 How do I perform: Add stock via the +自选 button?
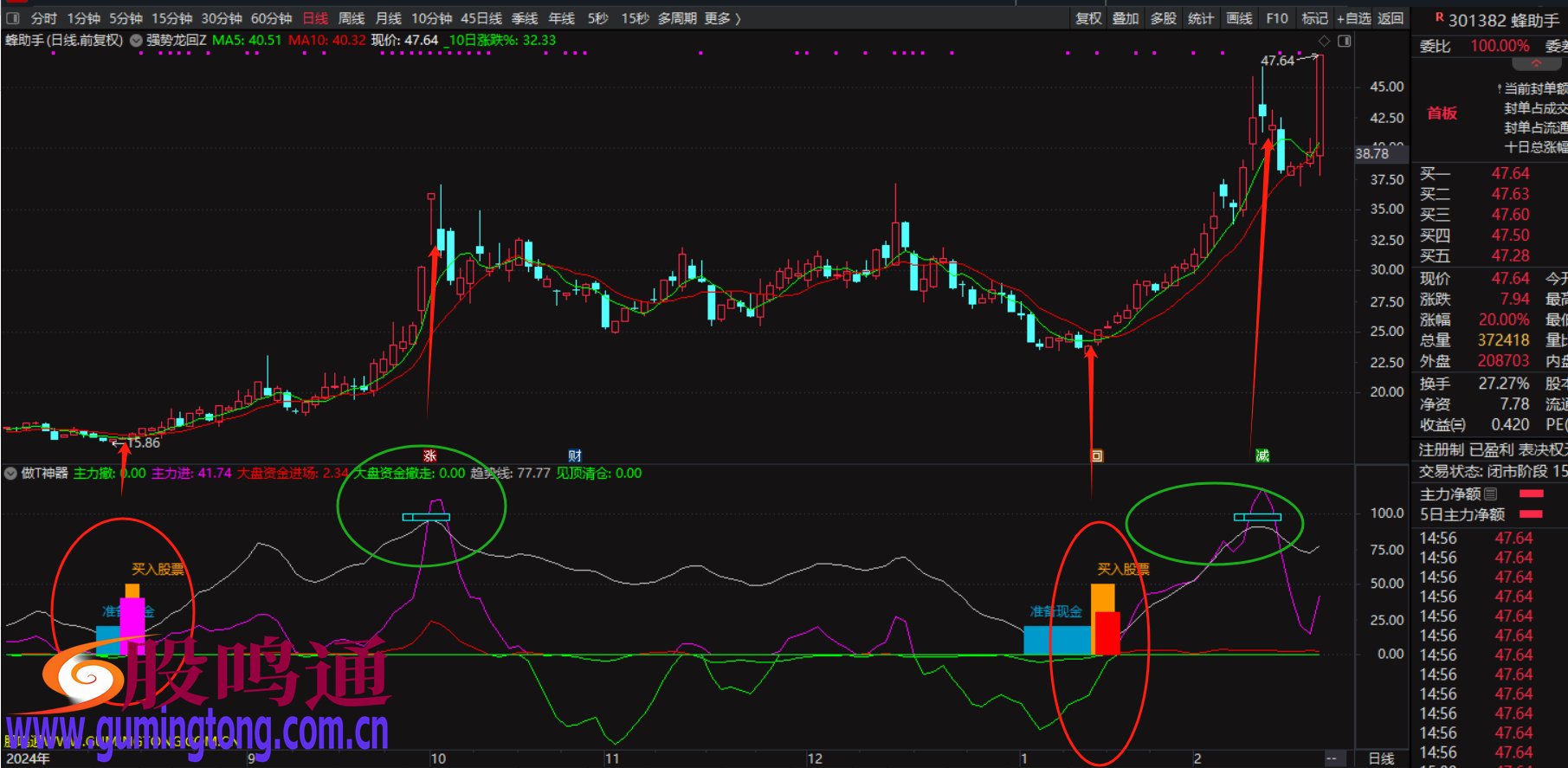click(1353, 18)
